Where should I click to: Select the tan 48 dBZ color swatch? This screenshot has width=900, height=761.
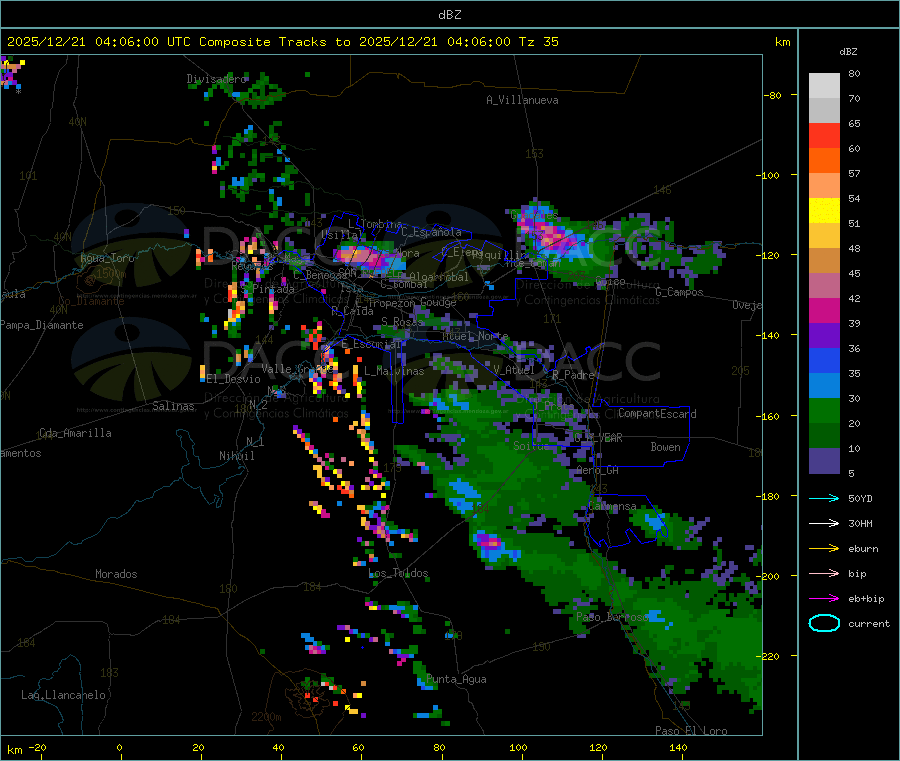point(824,261)
